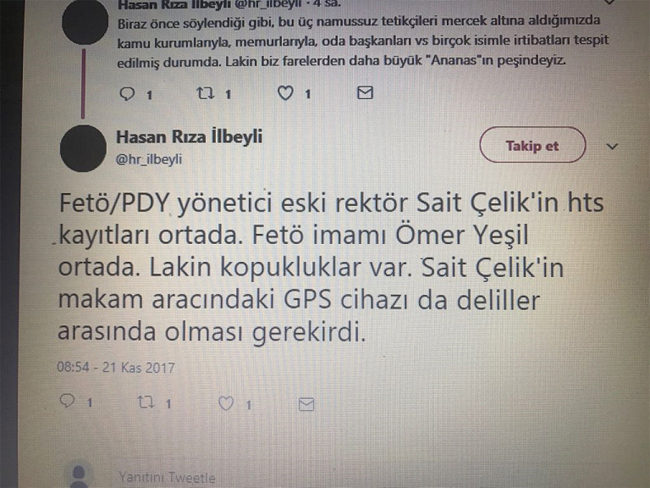
Task: Retweet the main tweet dated 21 Kas 2017
Action: pos(146,402)
